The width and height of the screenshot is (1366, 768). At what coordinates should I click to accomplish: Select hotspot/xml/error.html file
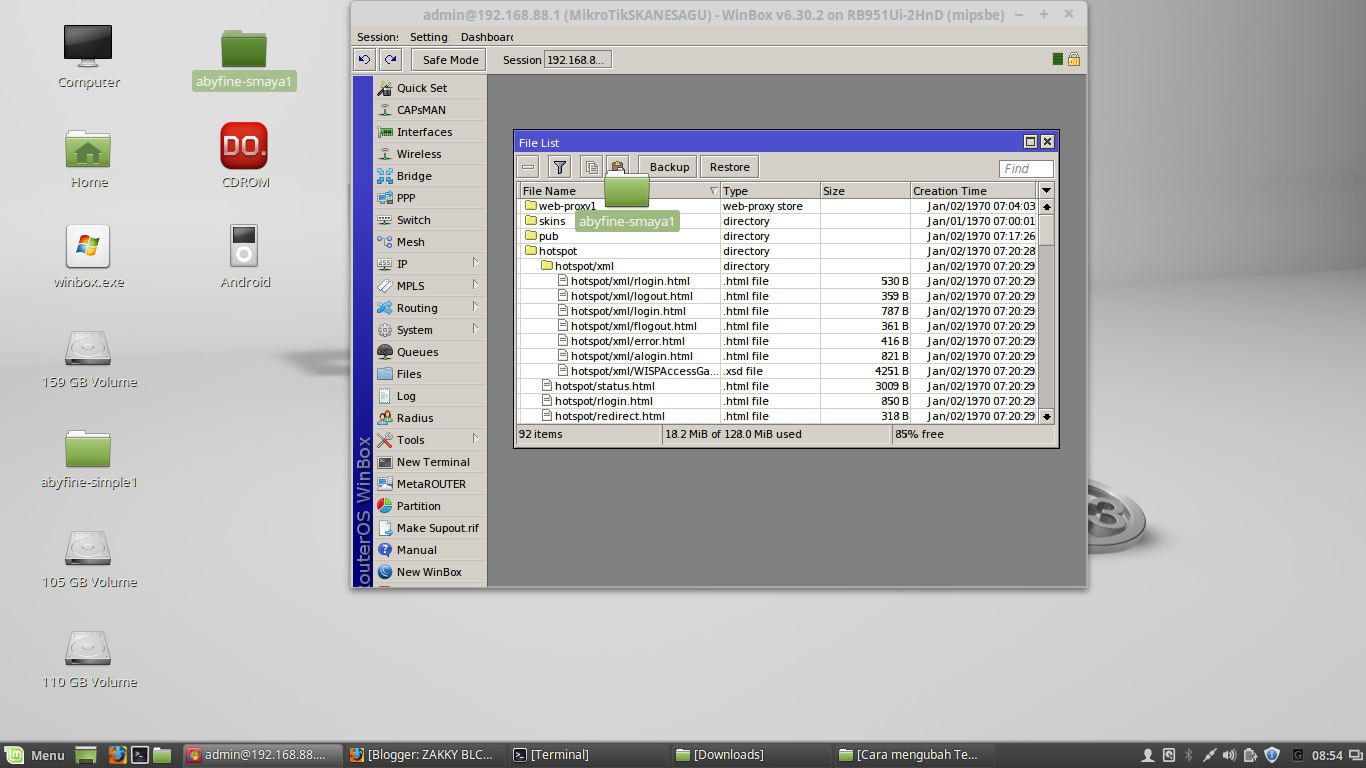coord(778,341)
